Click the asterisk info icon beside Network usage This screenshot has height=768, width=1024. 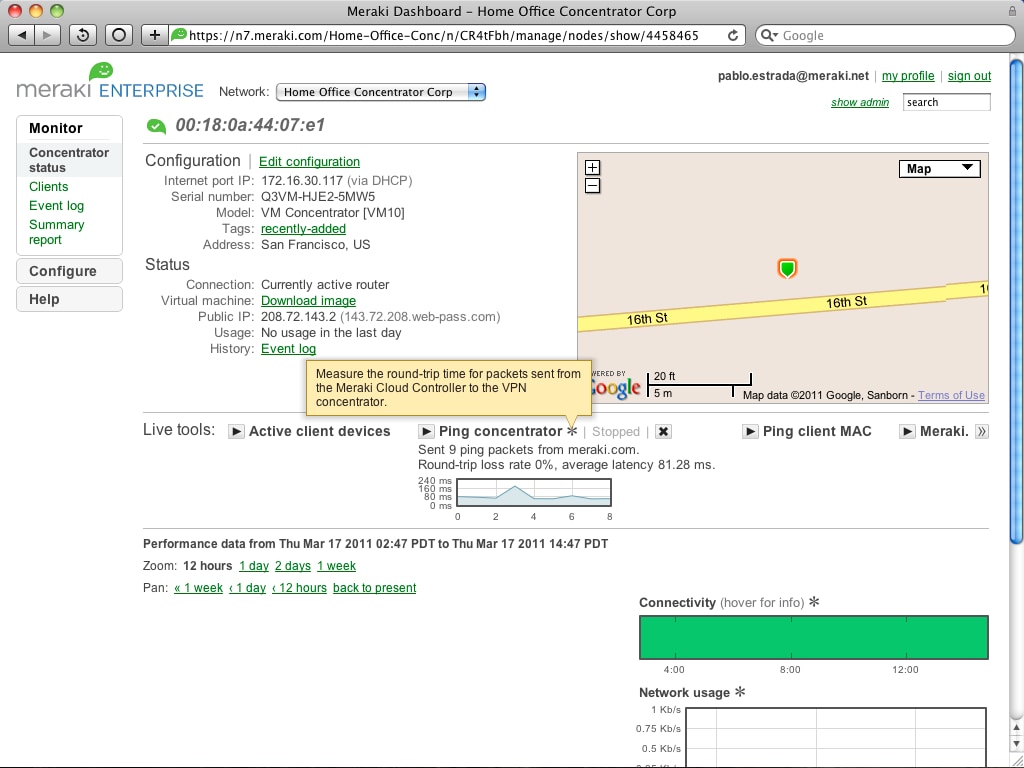click(x=740, y=692)
